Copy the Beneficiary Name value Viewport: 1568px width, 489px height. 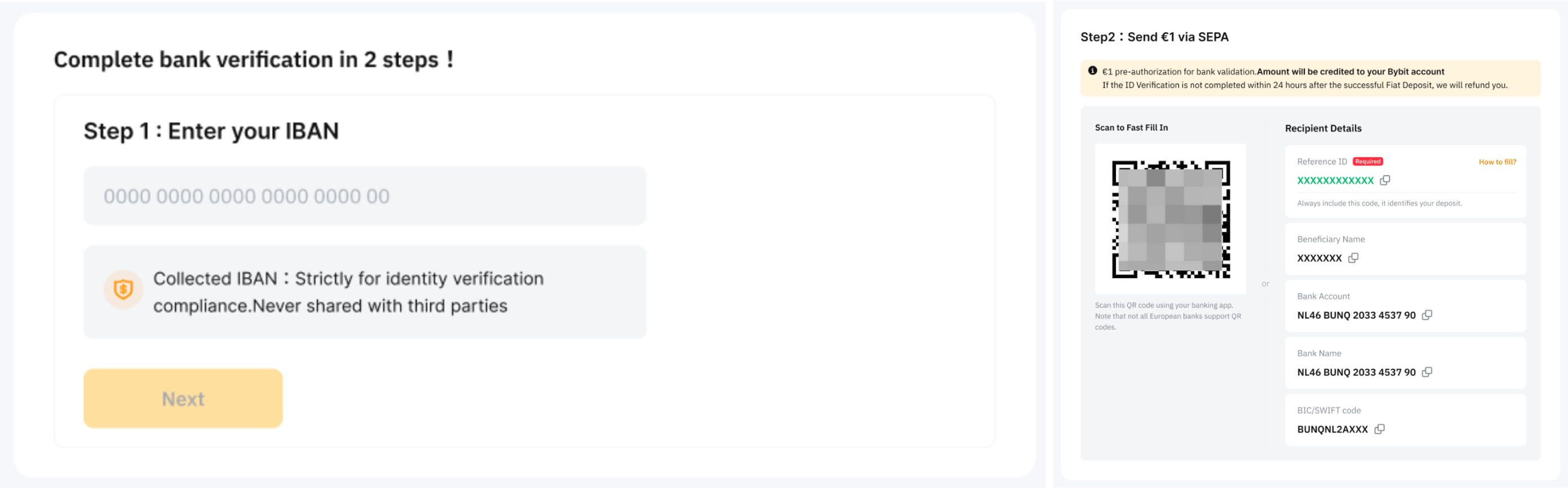pyautogui.click(x=1353, y=259)
